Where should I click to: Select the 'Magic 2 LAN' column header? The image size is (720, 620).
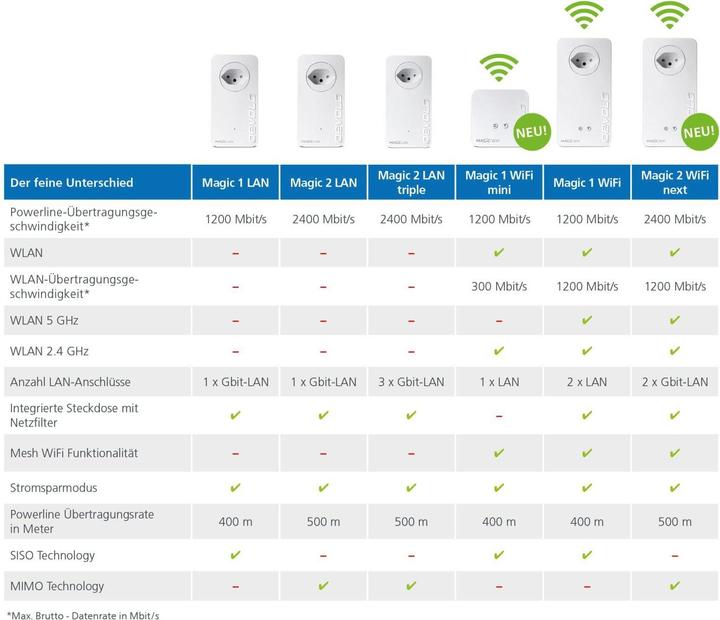tap(323, 182)
